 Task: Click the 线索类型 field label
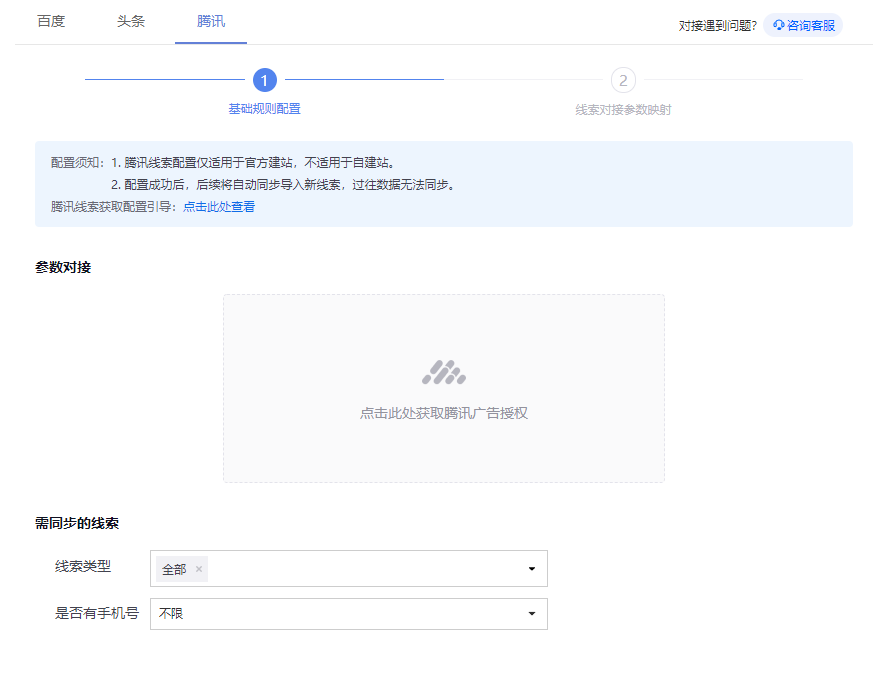tap(83, 566)
